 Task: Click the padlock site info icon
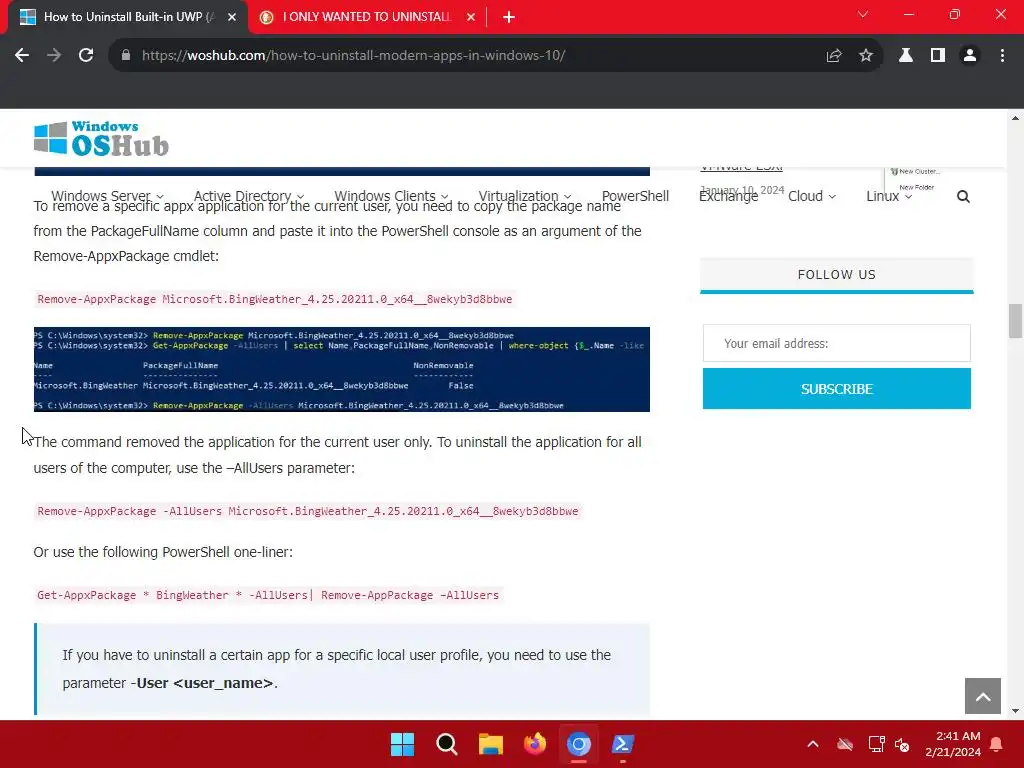point(126,56)
